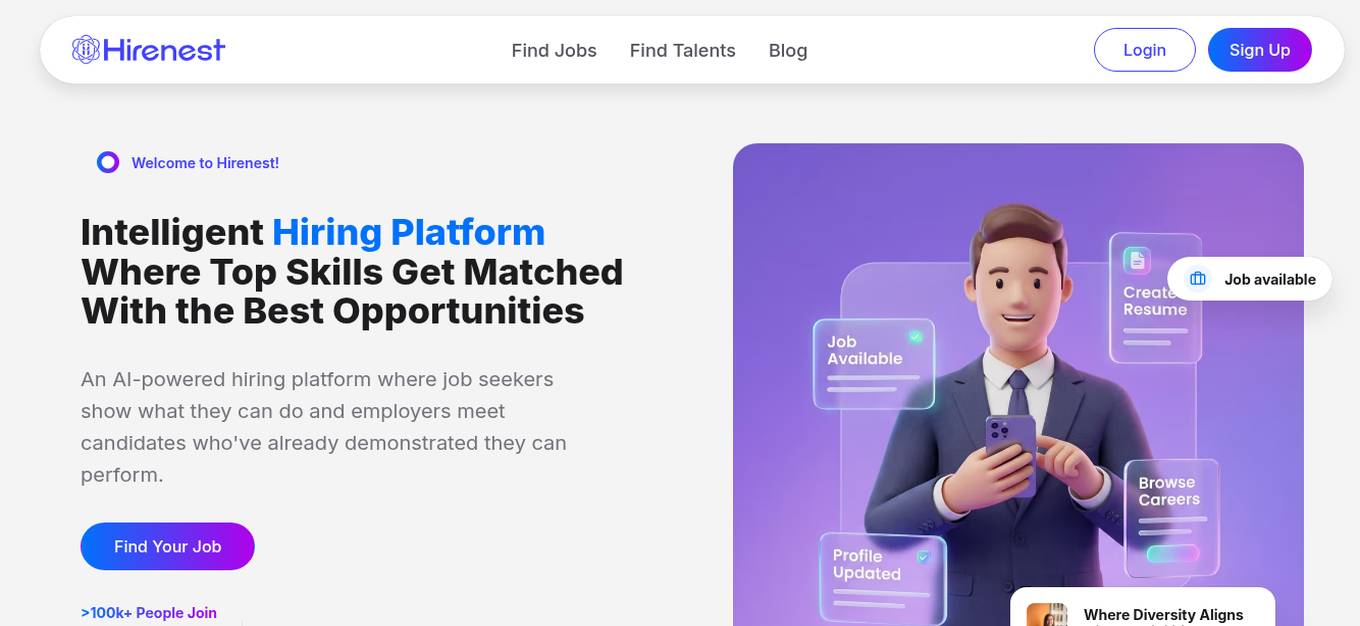Click the briefcase icon in the Job available badge
Viewport: 1360px width, 626px height.
coord(1197,279)
